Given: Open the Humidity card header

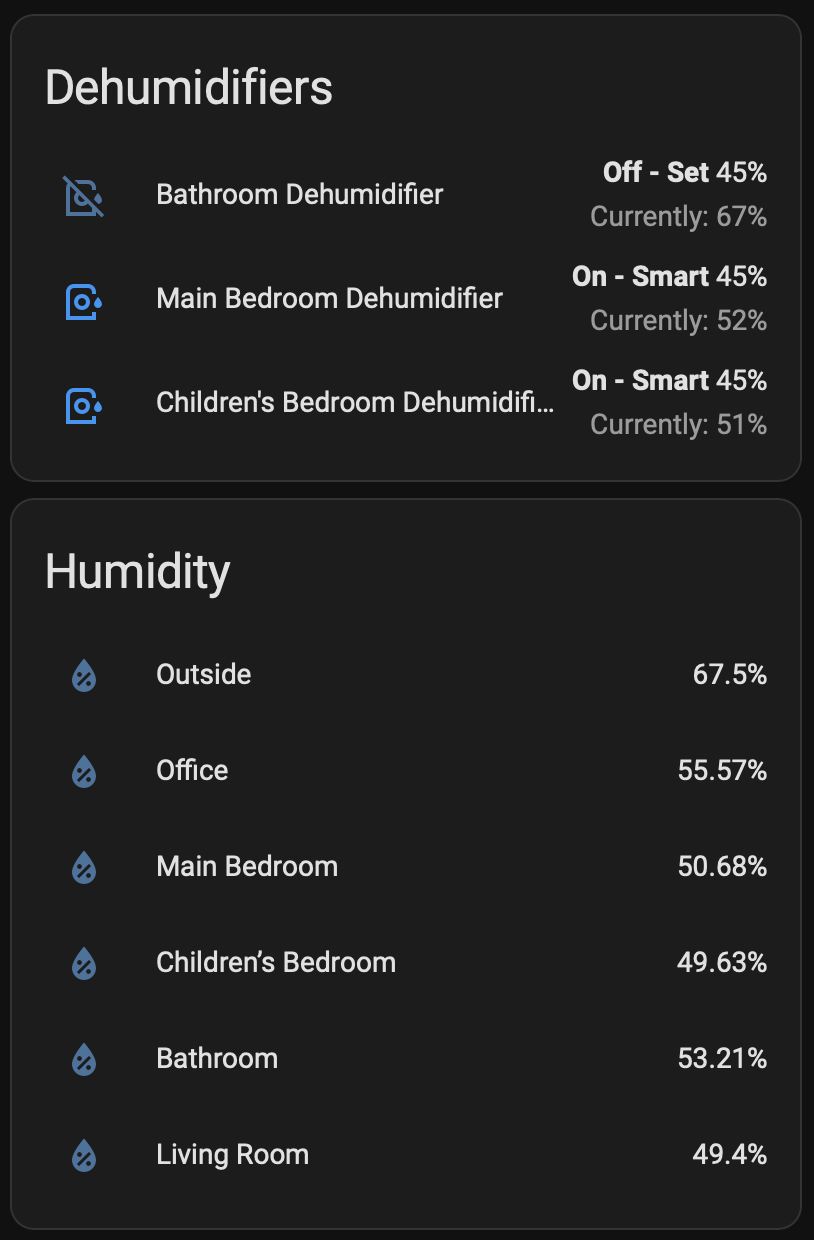Looking at the screenshot, I should [139, 570].
